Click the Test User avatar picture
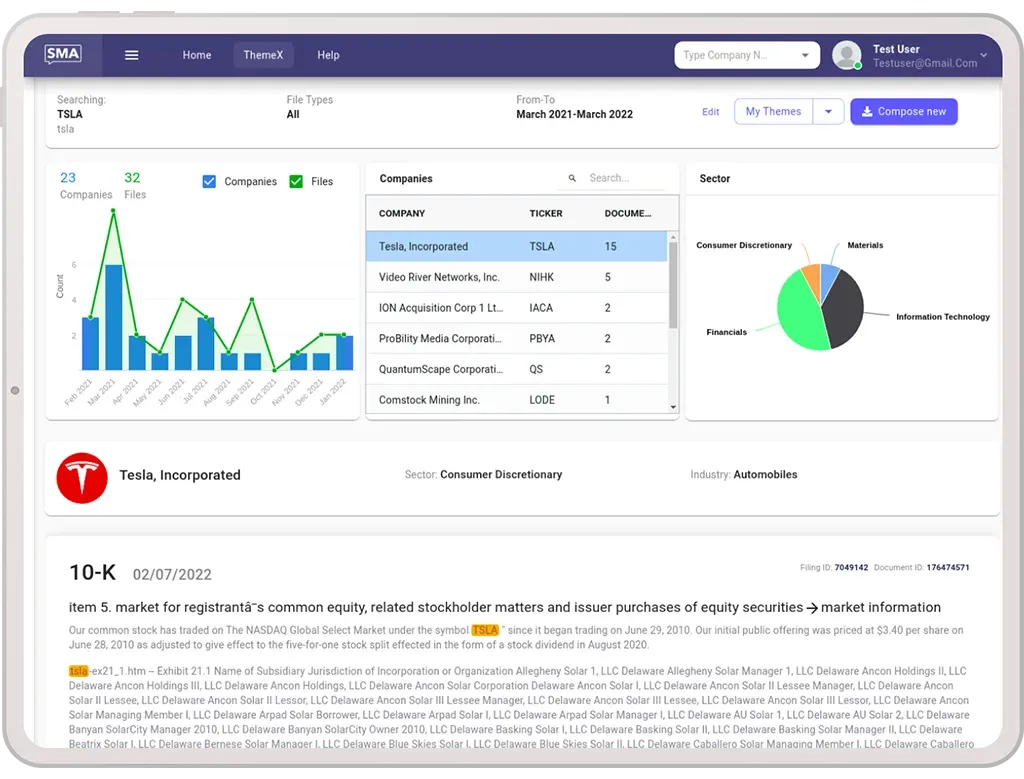This screenshot has width=1024, height=779. (x=847, y=55)
